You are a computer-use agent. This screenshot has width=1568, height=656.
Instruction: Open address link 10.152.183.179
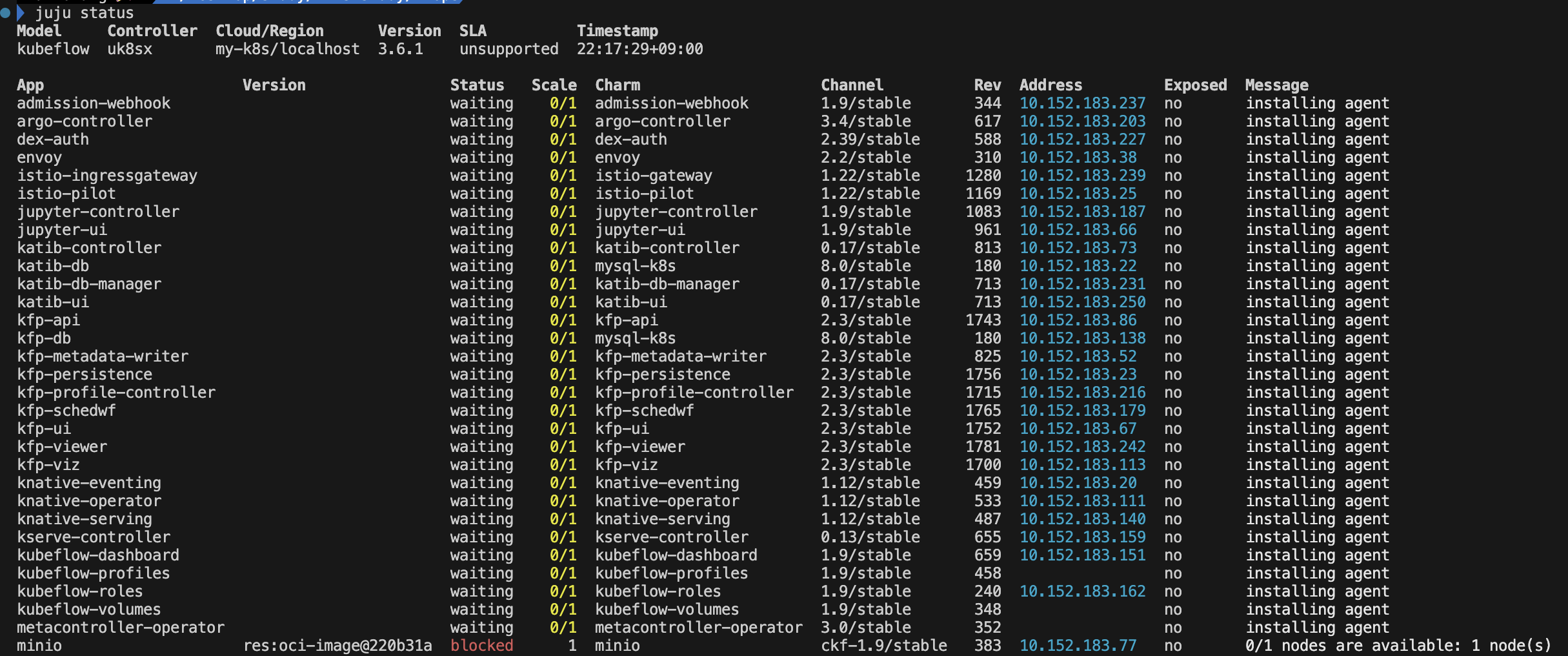click(x=1083, y=411)
